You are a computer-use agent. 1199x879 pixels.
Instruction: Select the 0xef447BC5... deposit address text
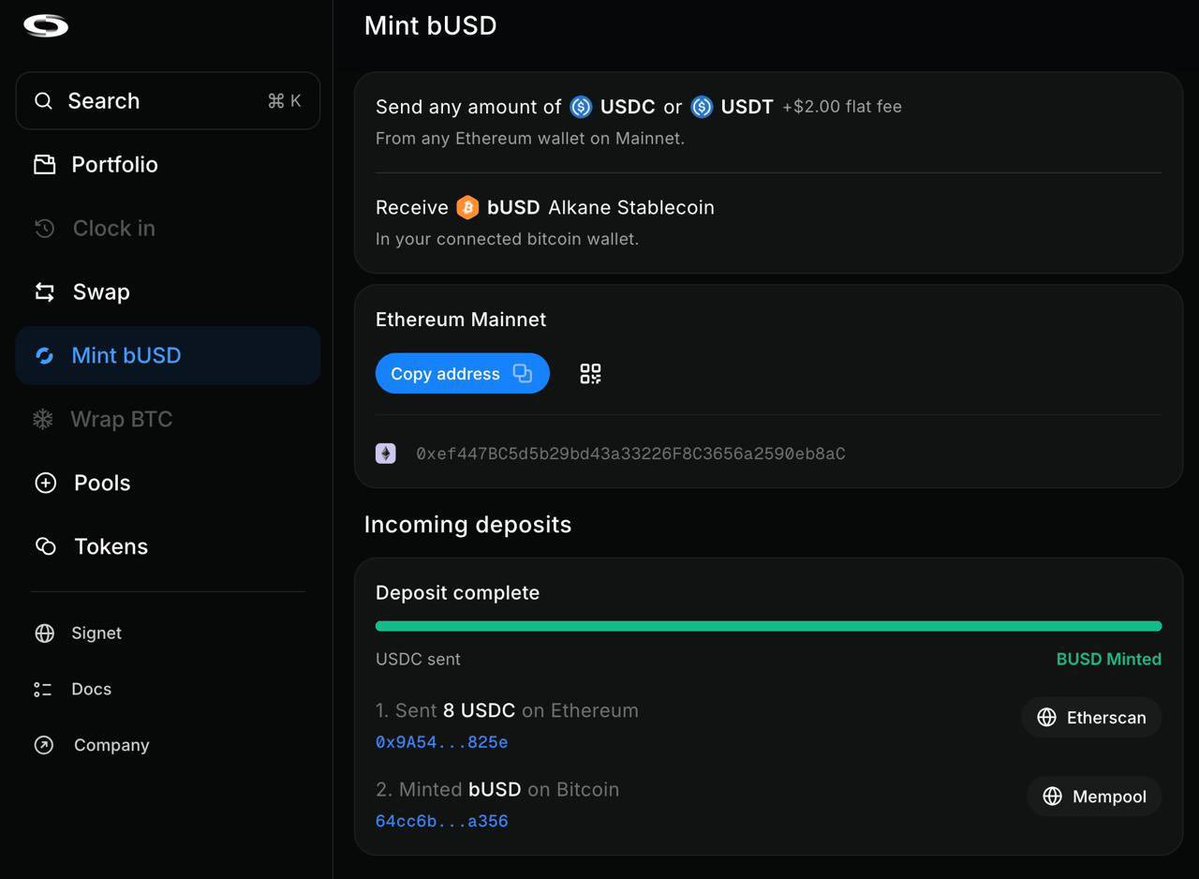click(x=631, y=453)
